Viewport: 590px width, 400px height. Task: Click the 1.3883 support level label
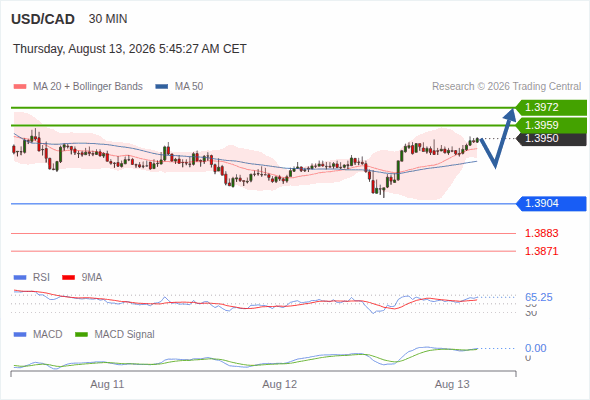pyautogui.click(x=541, y=233)
